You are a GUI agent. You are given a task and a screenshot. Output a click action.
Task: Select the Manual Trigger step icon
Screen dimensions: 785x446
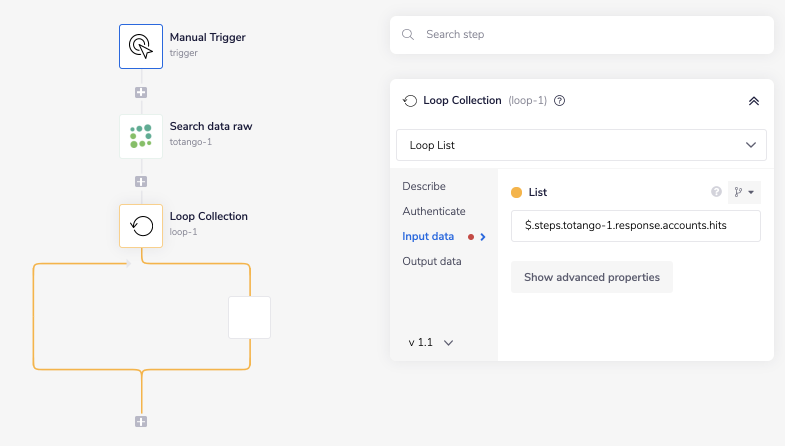pyautogui.click(x=141, y=46)
